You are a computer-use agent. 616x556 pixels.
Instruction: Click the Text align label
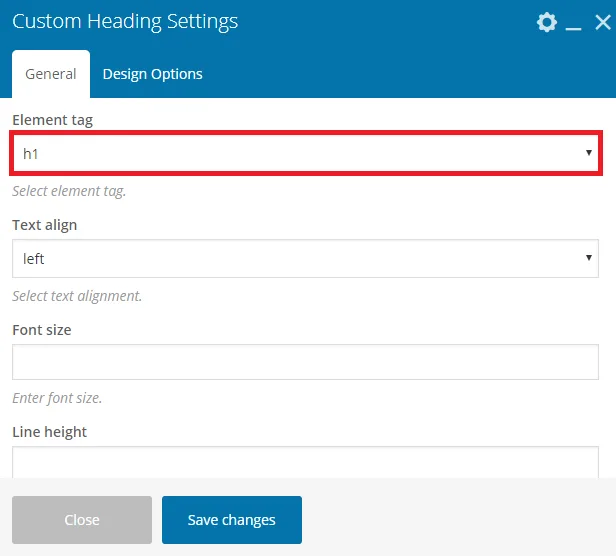pos(45,225)
